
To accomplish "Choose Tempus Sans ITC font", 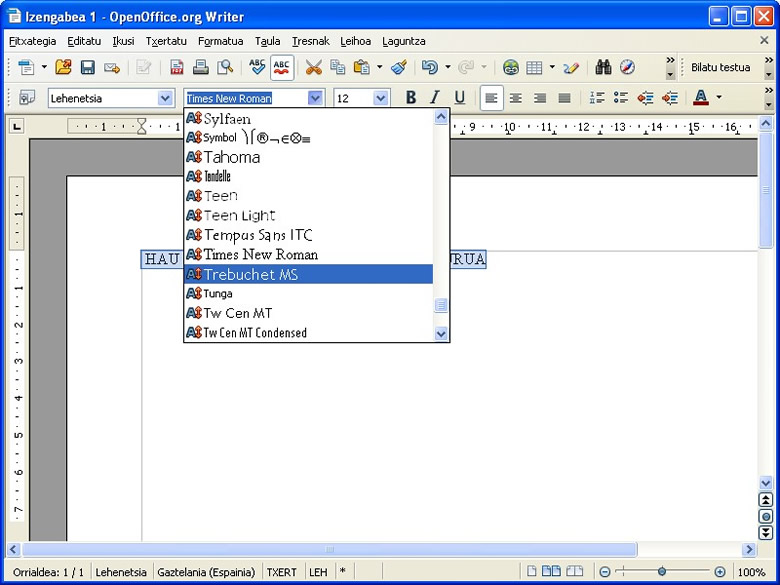I will [x=308, y=235].
